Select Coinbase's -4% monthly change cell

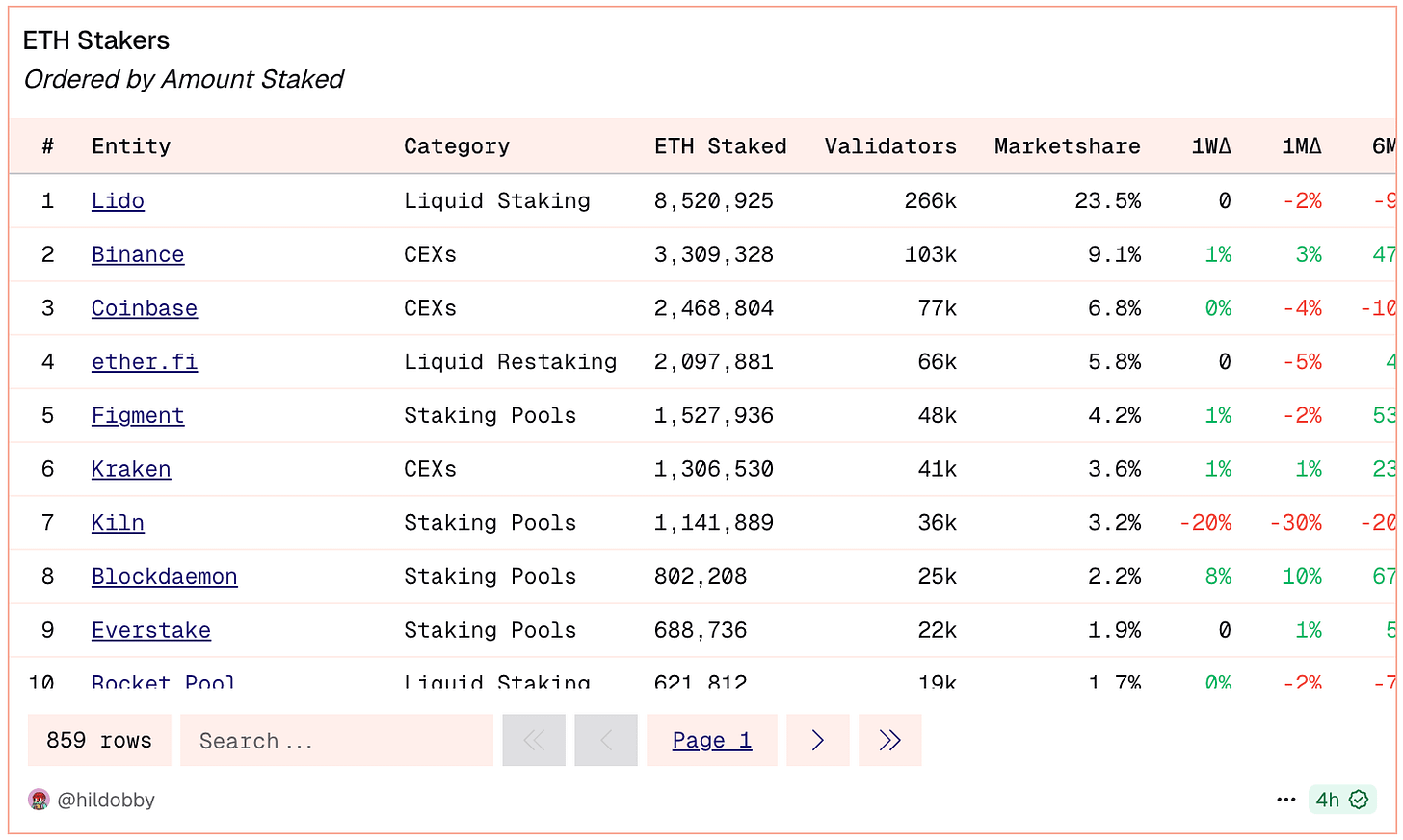point(1303,308)
